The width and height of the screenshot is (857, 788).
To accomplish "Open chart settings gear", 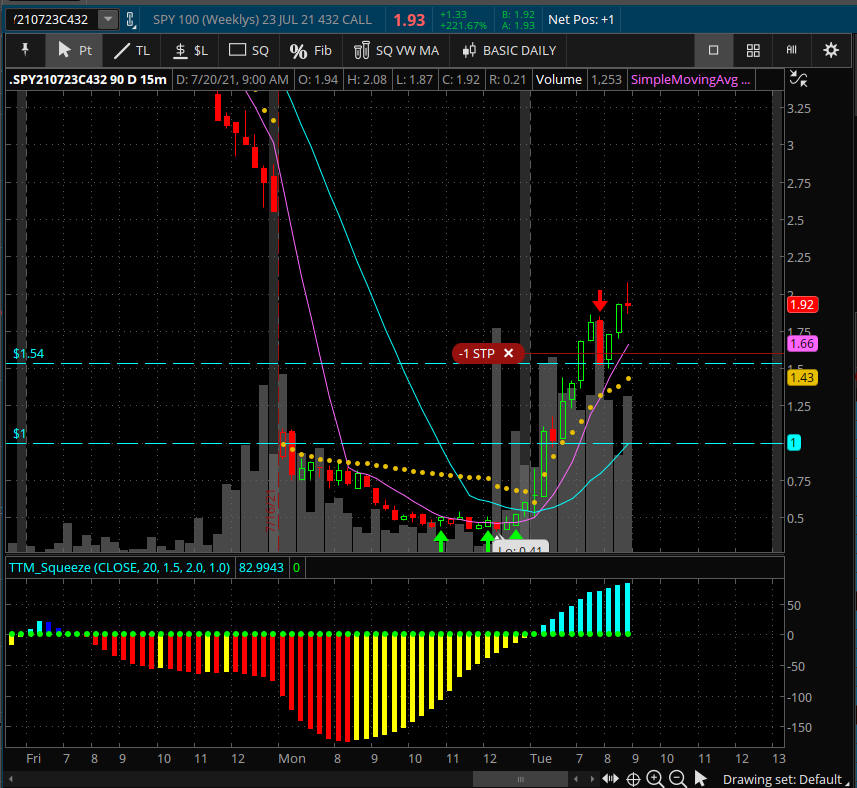I will [830, 50].
